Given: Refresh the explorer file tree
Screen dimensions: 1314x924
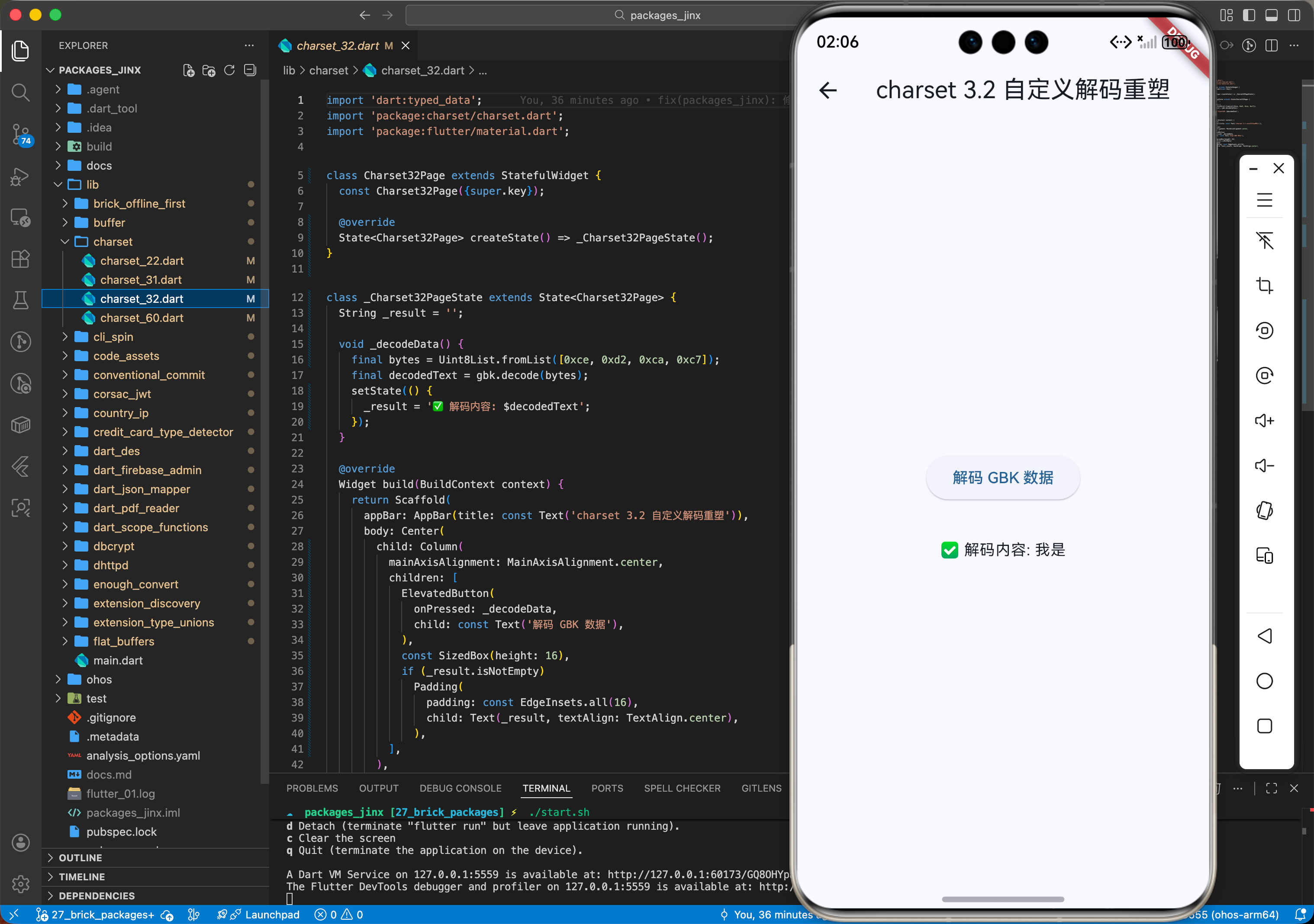Looking at the screenshot, I should (229, 71).
